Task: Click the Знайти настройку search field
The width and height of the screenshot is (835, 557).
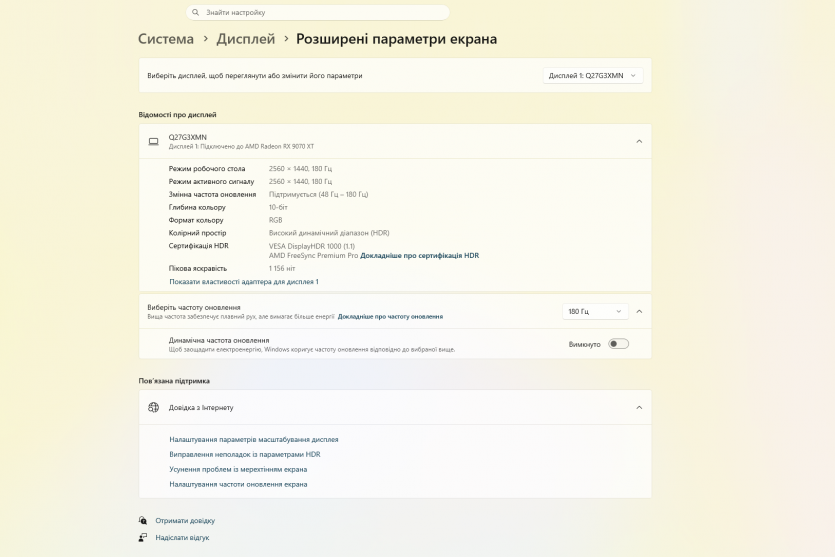Action: [x=320, y=13]
